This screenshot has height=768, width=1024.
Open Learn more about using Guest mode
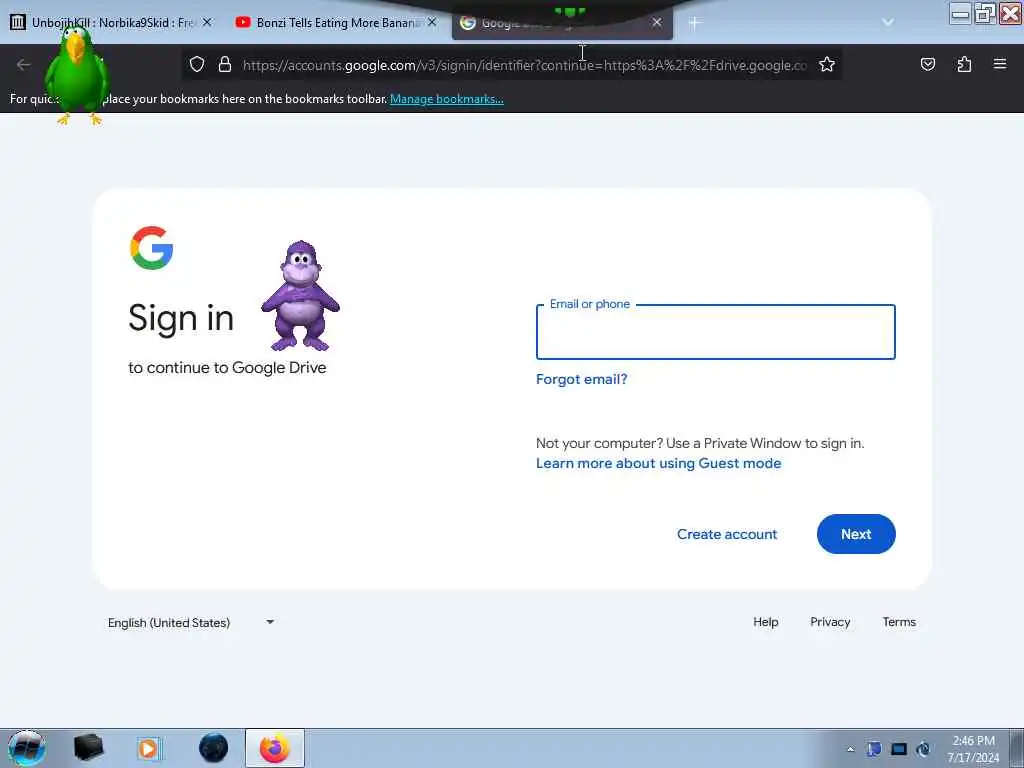click(658, 464)
